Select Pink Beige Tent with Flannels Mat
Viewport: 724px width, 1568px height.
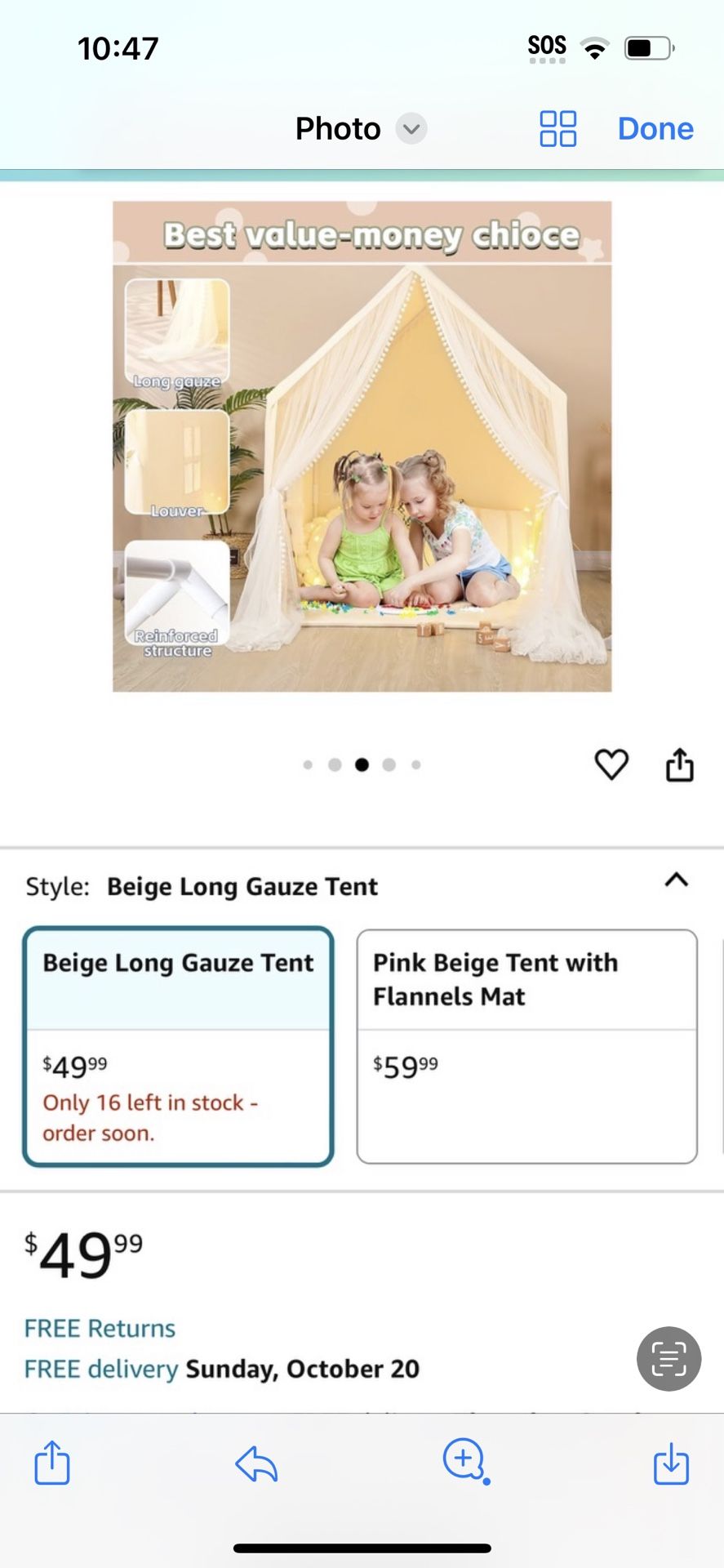526,1046
